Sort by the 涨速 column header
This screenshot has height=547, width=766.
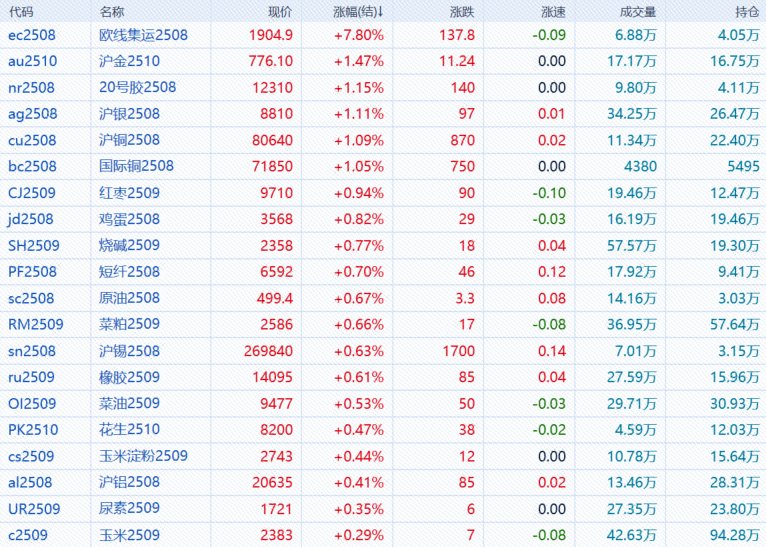[553, 12]
